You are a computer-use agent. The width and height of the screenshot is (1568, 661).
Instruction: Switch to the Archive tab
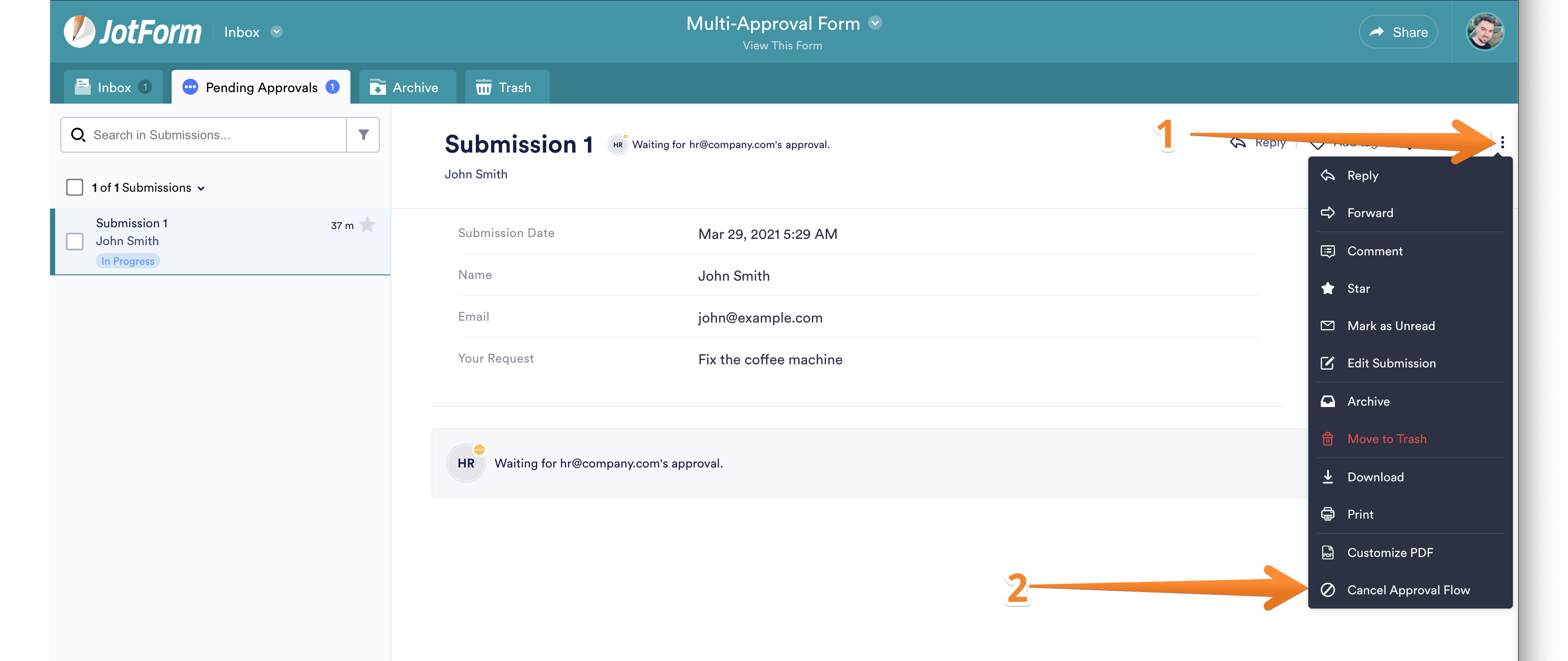tap(407, 87)
